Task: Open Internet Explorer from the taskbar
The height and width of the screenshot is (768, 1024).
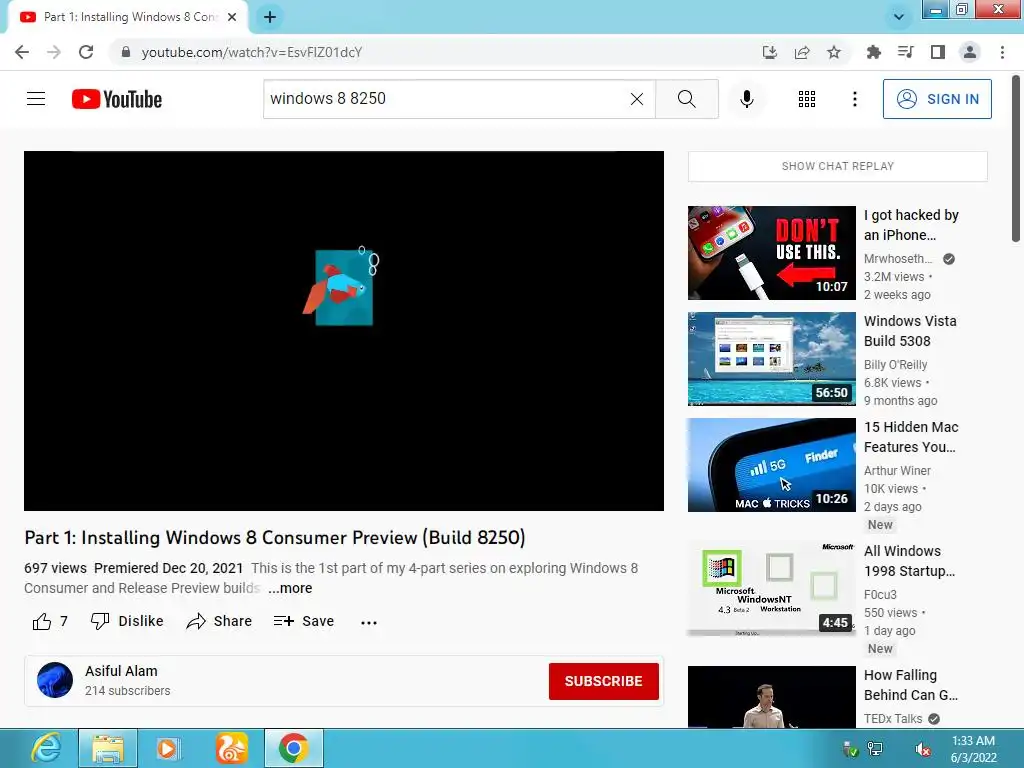Action: click(x=46, y=748)
